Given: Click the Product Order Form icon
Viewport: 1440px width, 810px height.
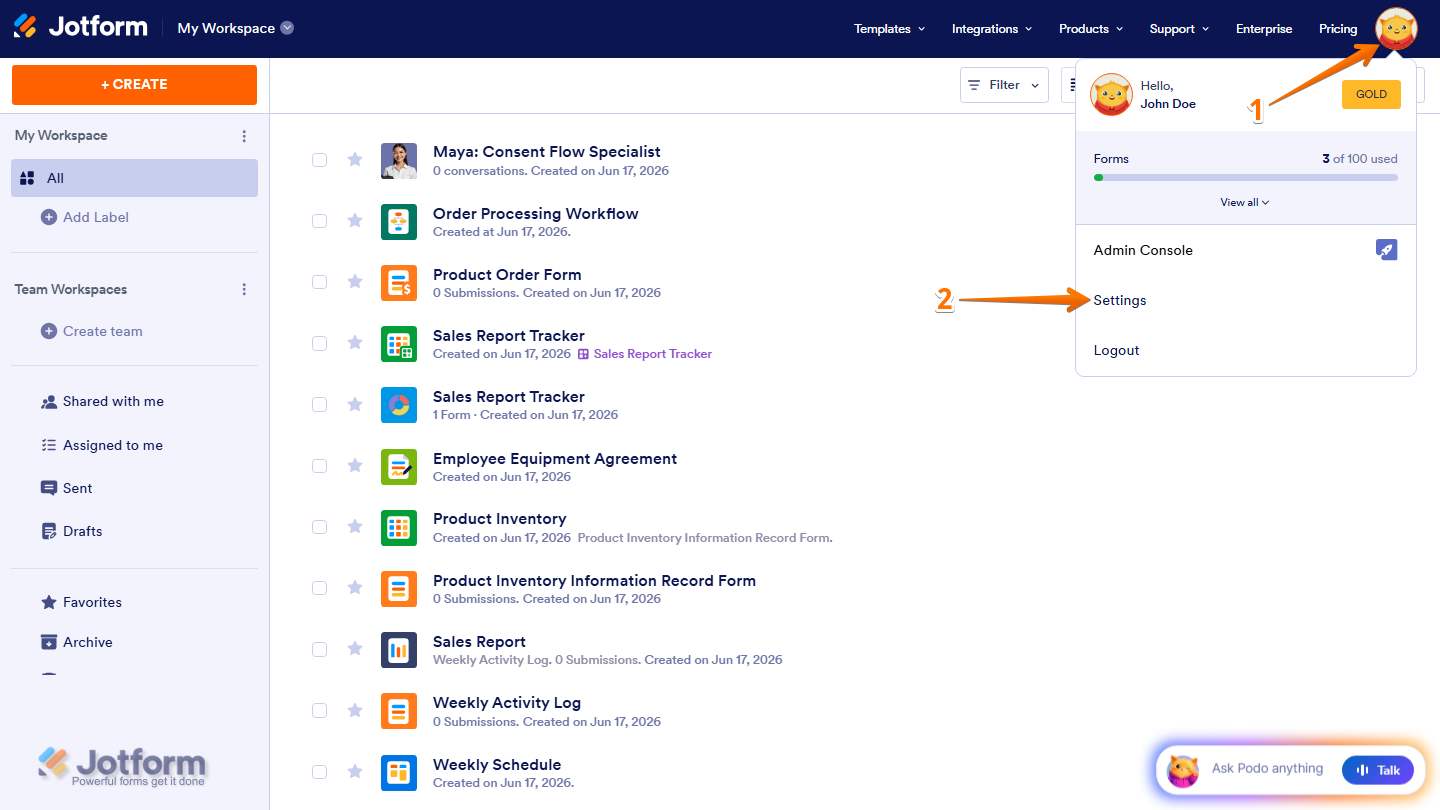Looking at the screenshot, I should pyautogui.click(x=399, y=282).
